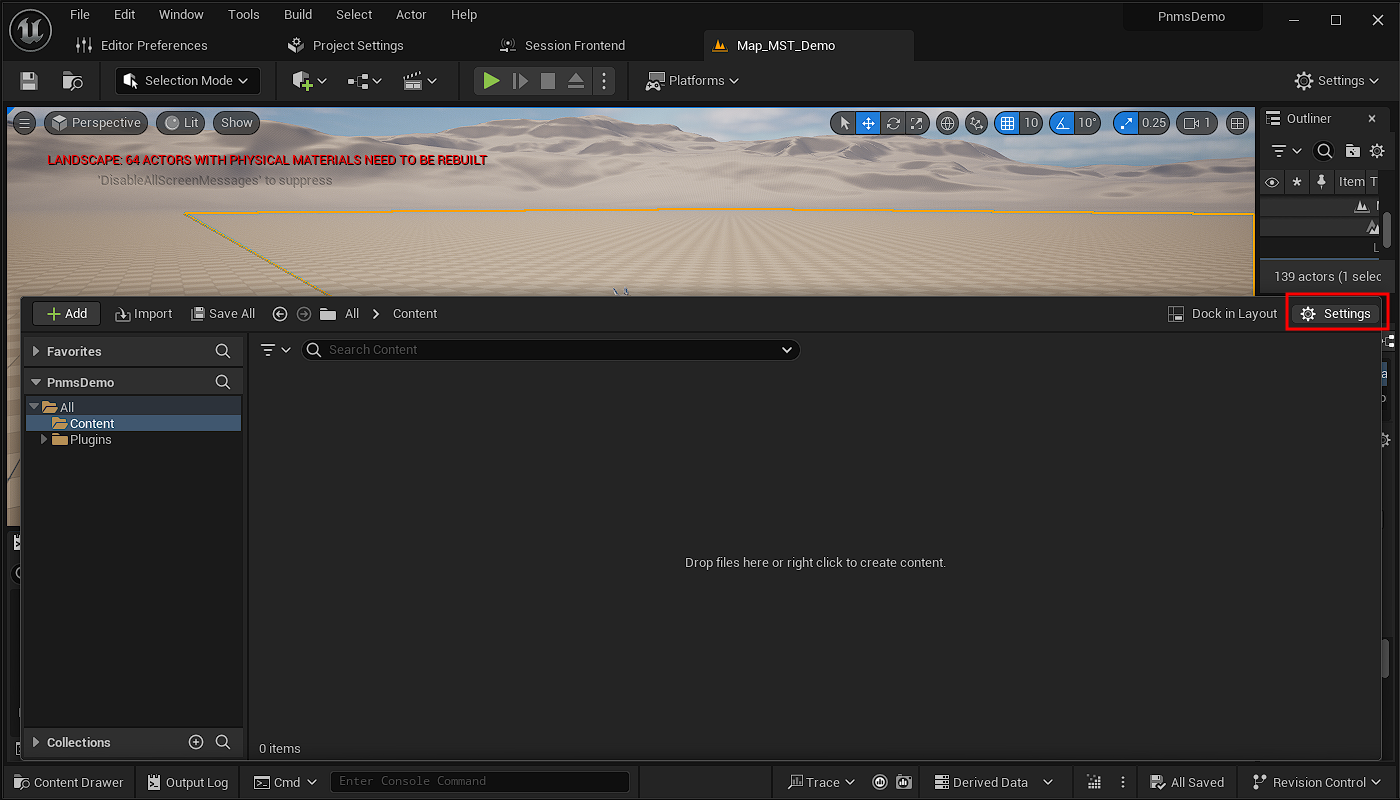The width and height of the screenshot is (1400, 800).
Task: Click the Import button in Content Browser
Action: pos(144,314)
